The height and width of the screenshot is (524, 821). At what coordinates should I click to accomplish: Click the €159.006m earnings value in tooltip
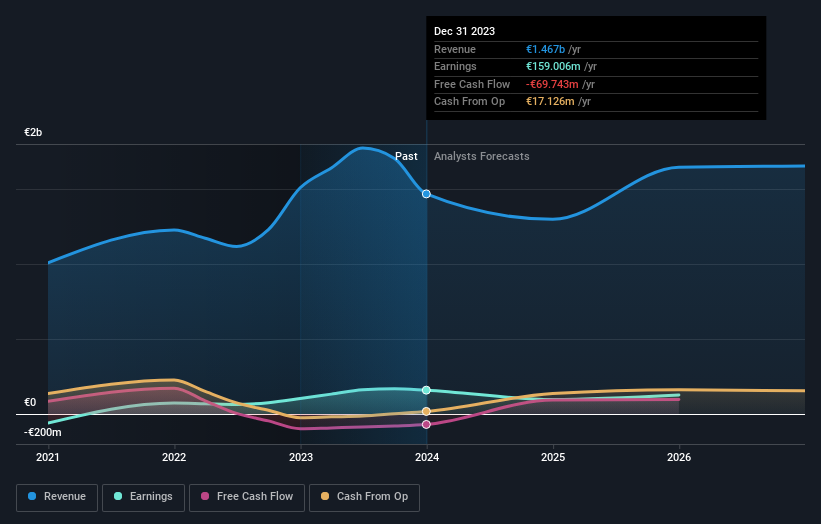click(553, 66)
